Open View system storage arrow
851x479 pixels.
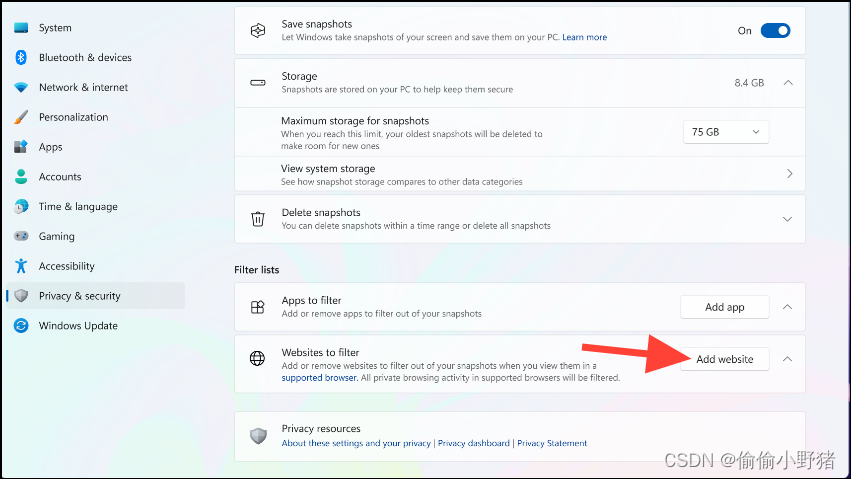(789, 174)
